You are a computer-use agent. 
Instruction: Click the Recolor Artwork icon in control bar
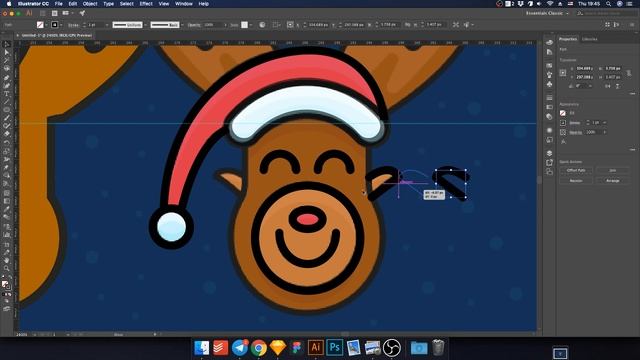point(262,25)
